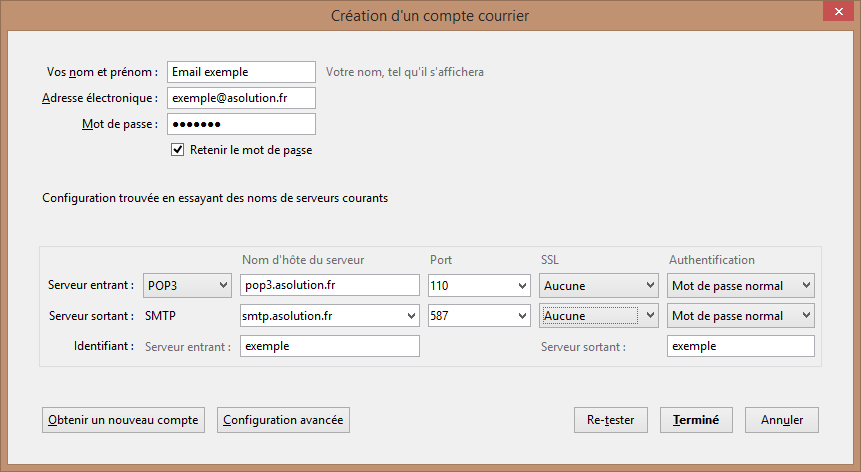861x472 pixels.
Task: Click the Port column header
Action: (x=441, y=260)
